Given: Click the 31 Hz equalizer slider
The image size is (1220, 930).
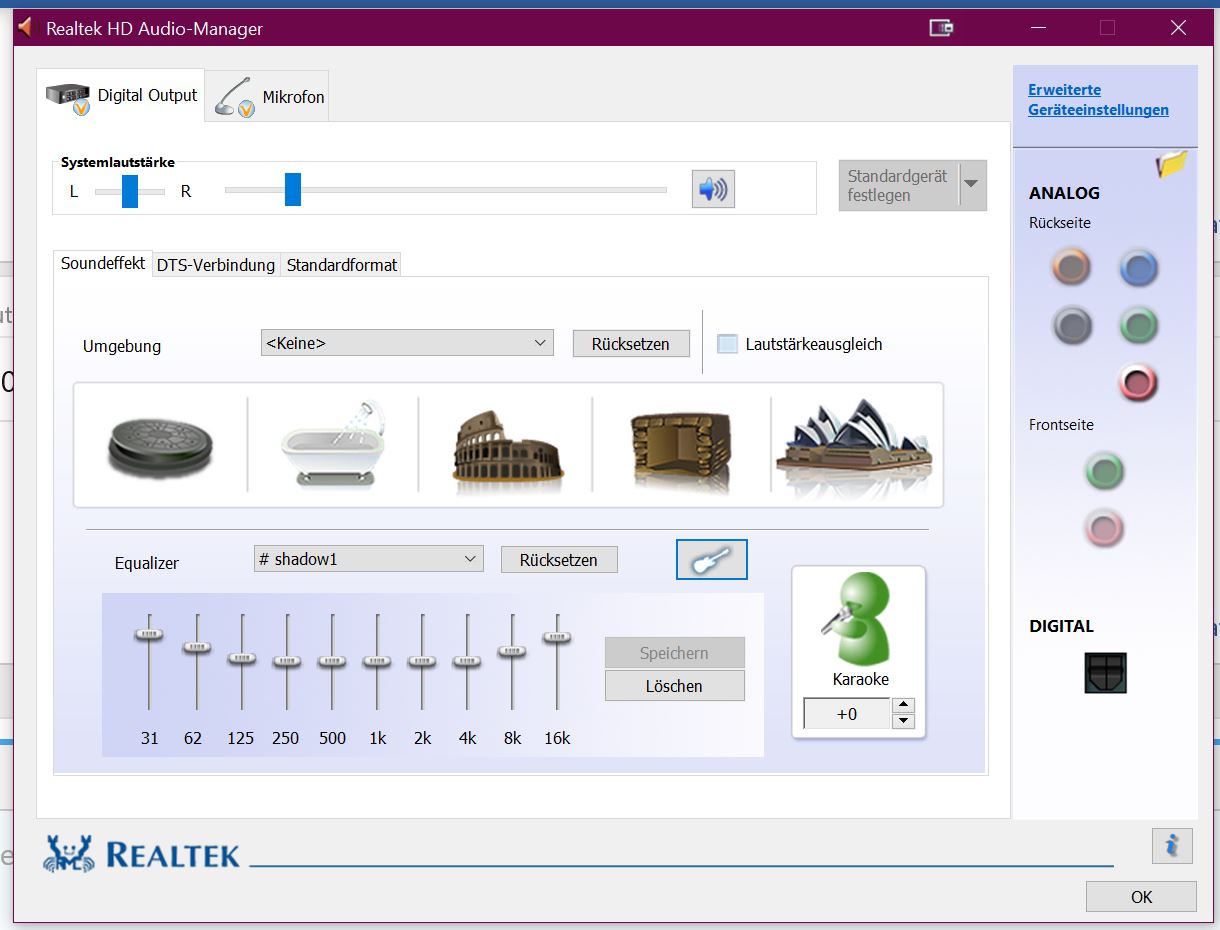Looking at the screenshot, I should tap(149, 662).
